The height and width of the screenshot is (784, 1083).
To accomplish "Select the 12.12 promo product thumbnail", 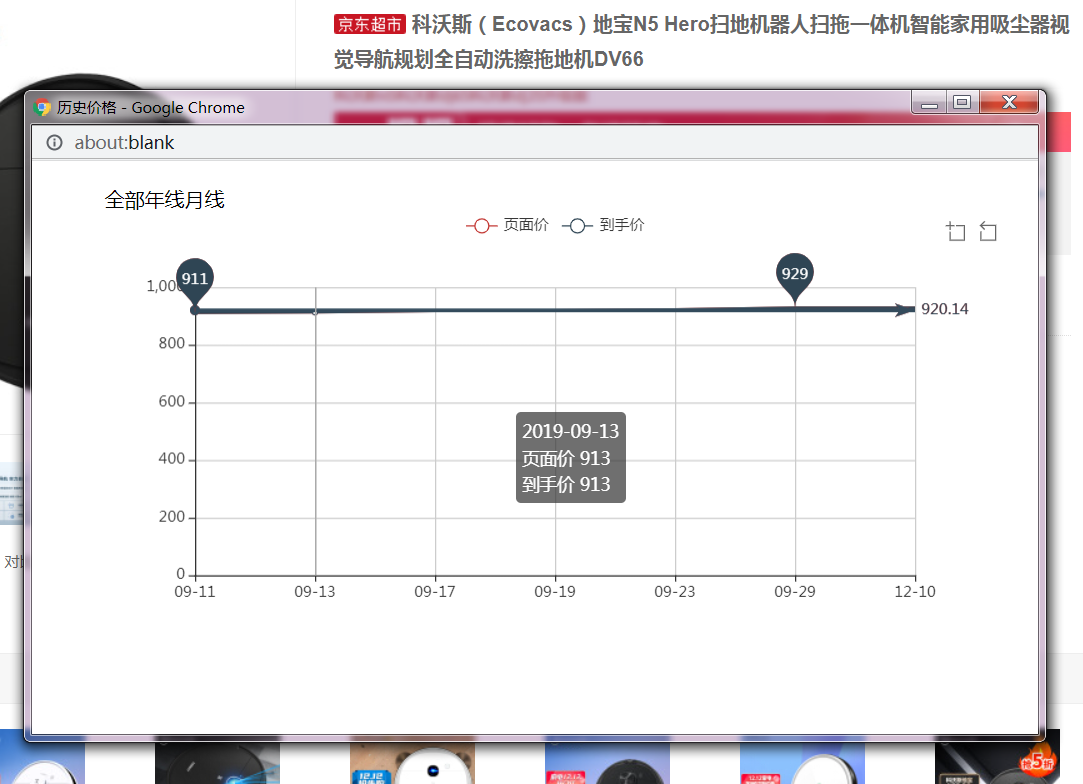I will coord(412,763).
